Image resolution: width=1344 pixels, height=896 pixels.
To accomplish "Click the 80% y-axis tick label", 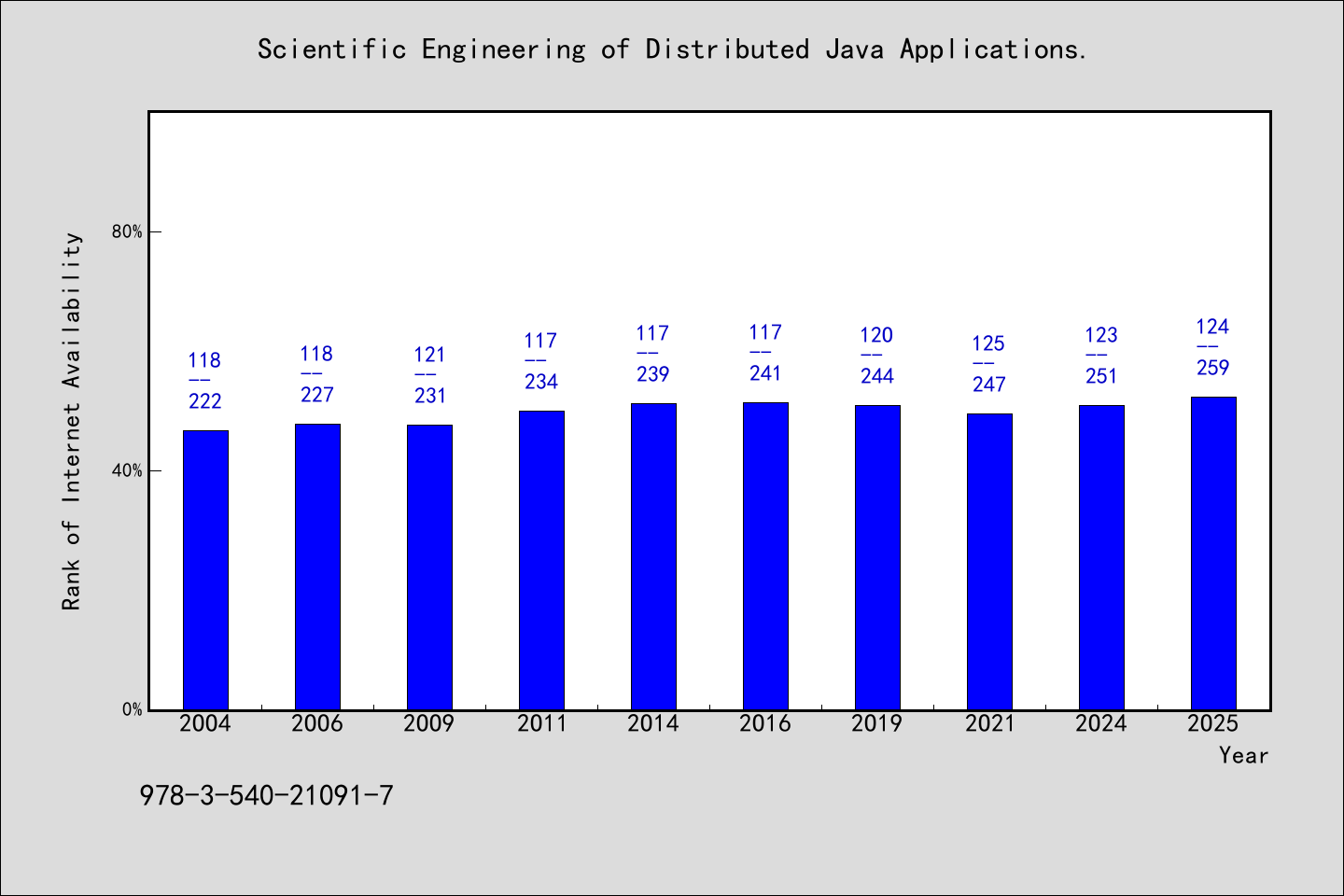I will pos(127,231).
